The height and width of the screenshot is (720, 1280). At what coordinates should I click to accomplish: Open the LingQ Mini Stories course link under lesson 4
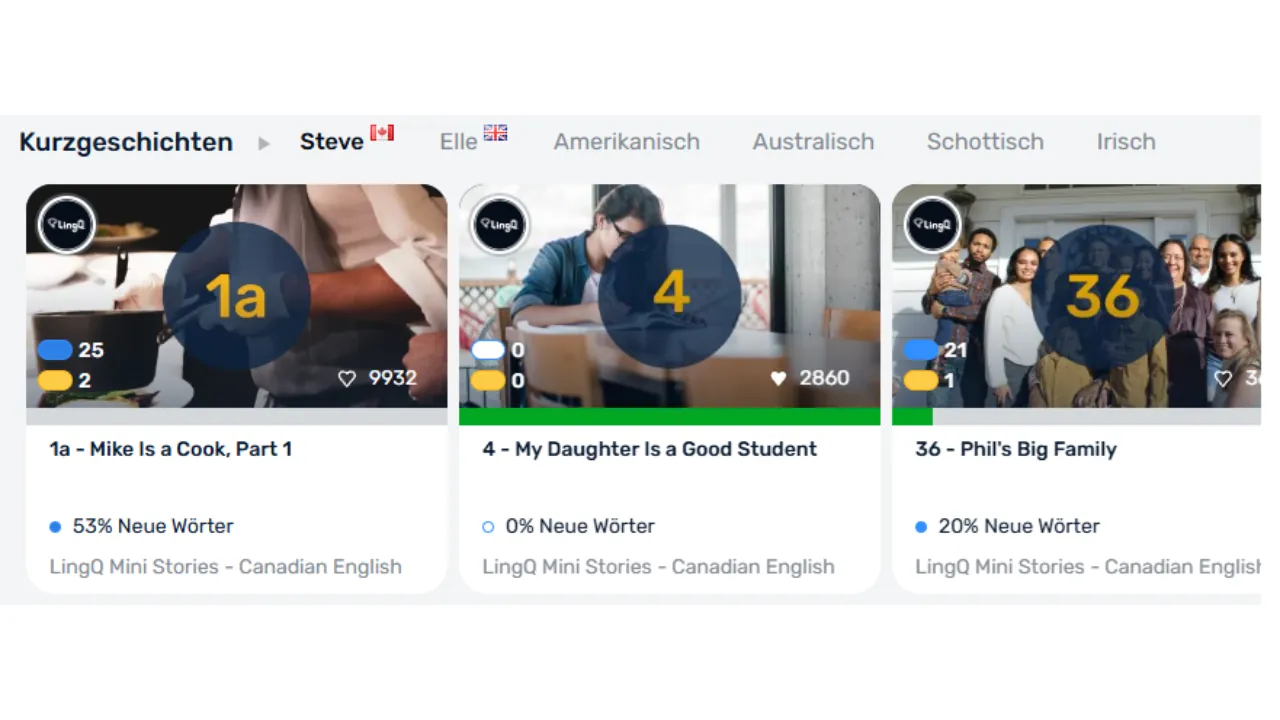658,567
